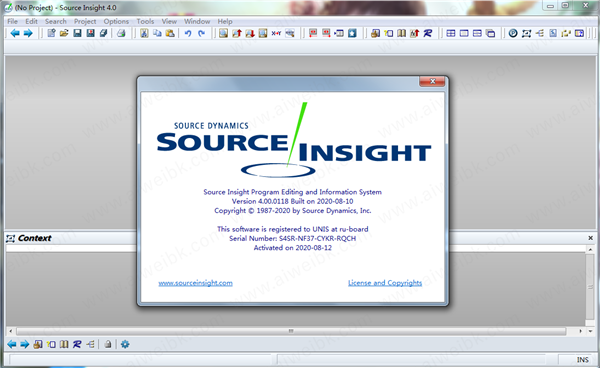Click the first Save floppy icon
The image size is (600, 368).
click(77, 33)
